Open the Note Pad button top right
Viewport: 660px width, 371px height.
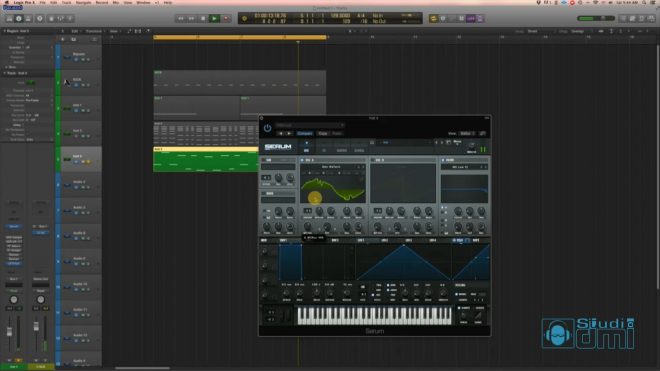pyautogui.click(x=632, y=19)
